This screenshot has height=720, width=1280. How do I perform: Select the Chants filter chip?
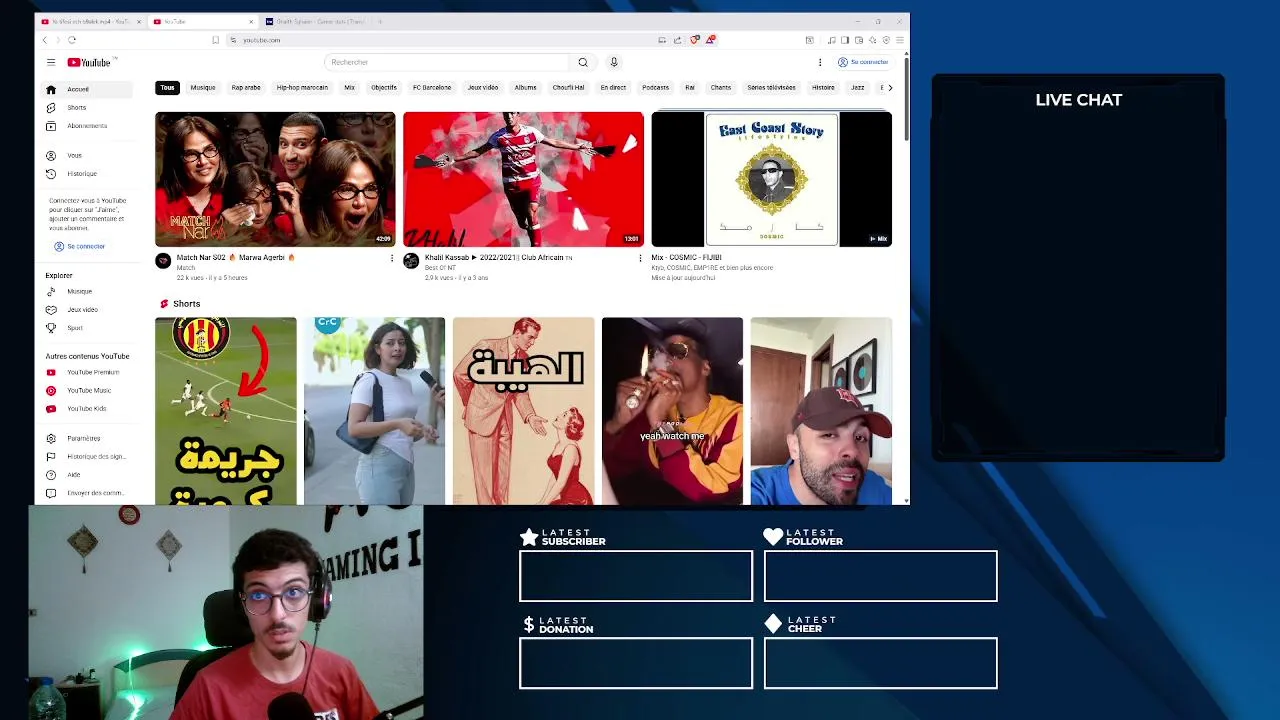(721, 88)
